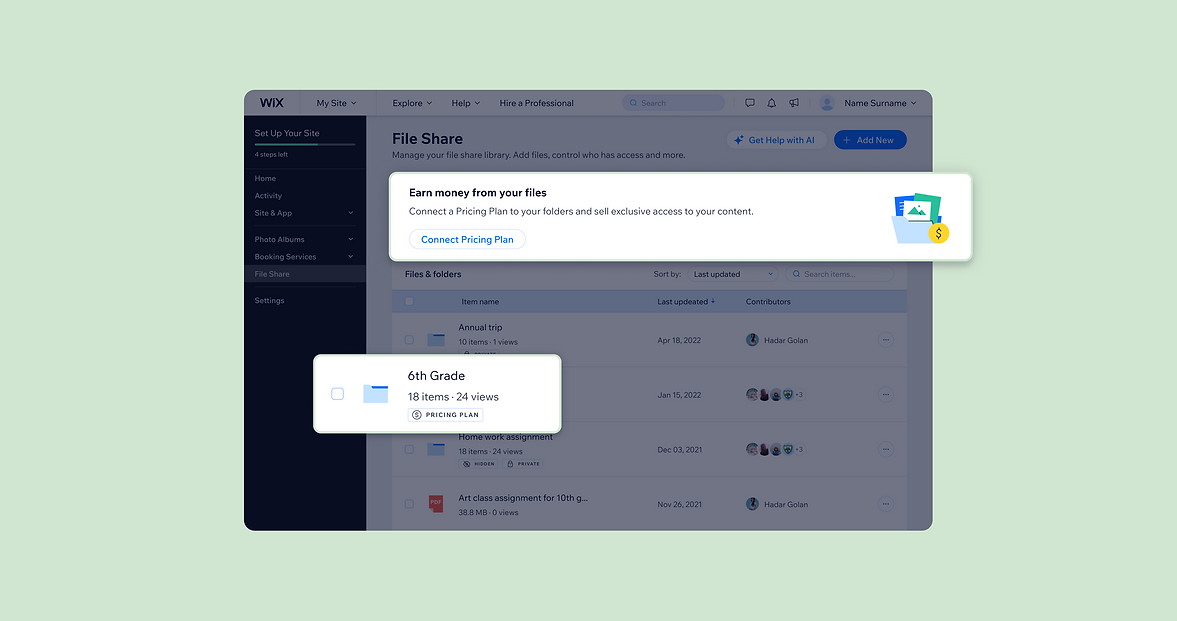Click the Item name column header
This screenshot has width=1177, height=621.
480,302
